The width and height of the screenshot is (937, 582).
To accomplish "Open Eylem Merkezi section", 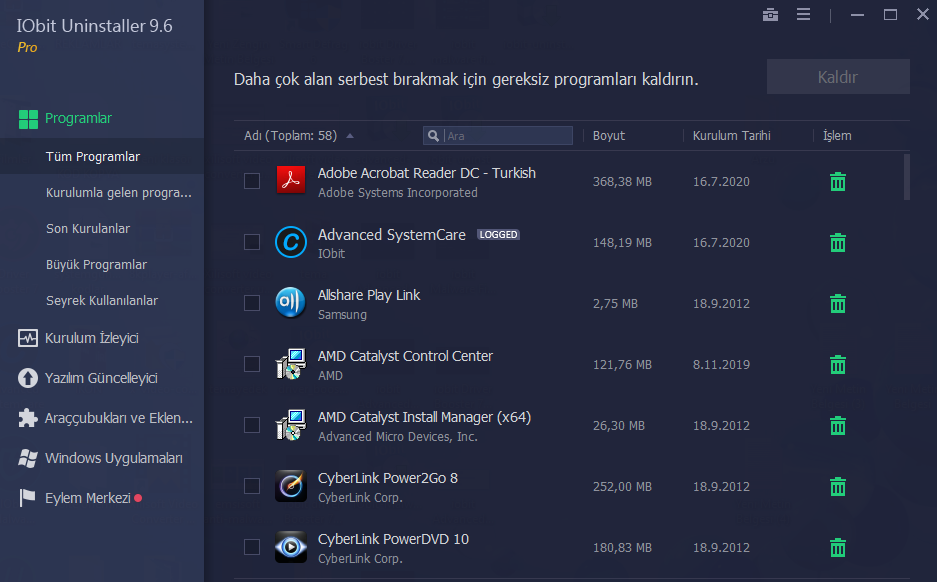I will click(x=87, y=498).
